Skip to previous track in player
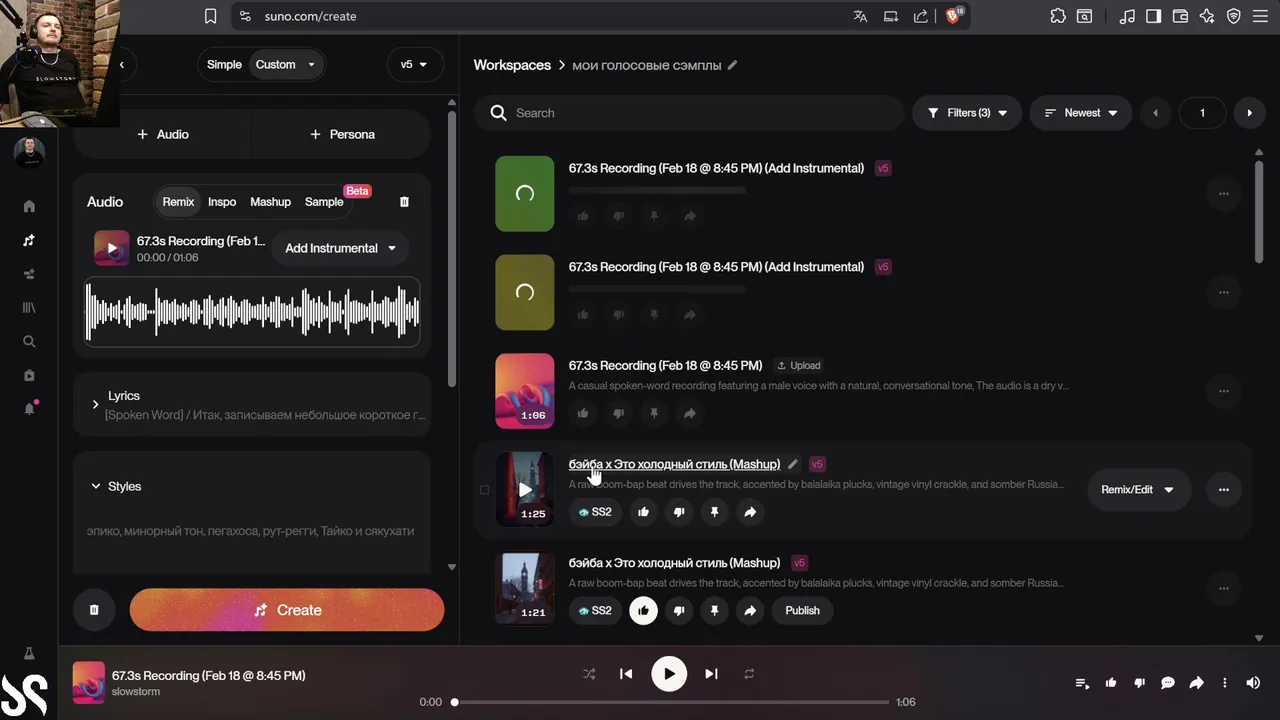This screenshot has width=1280, height=720. [626, 674]
